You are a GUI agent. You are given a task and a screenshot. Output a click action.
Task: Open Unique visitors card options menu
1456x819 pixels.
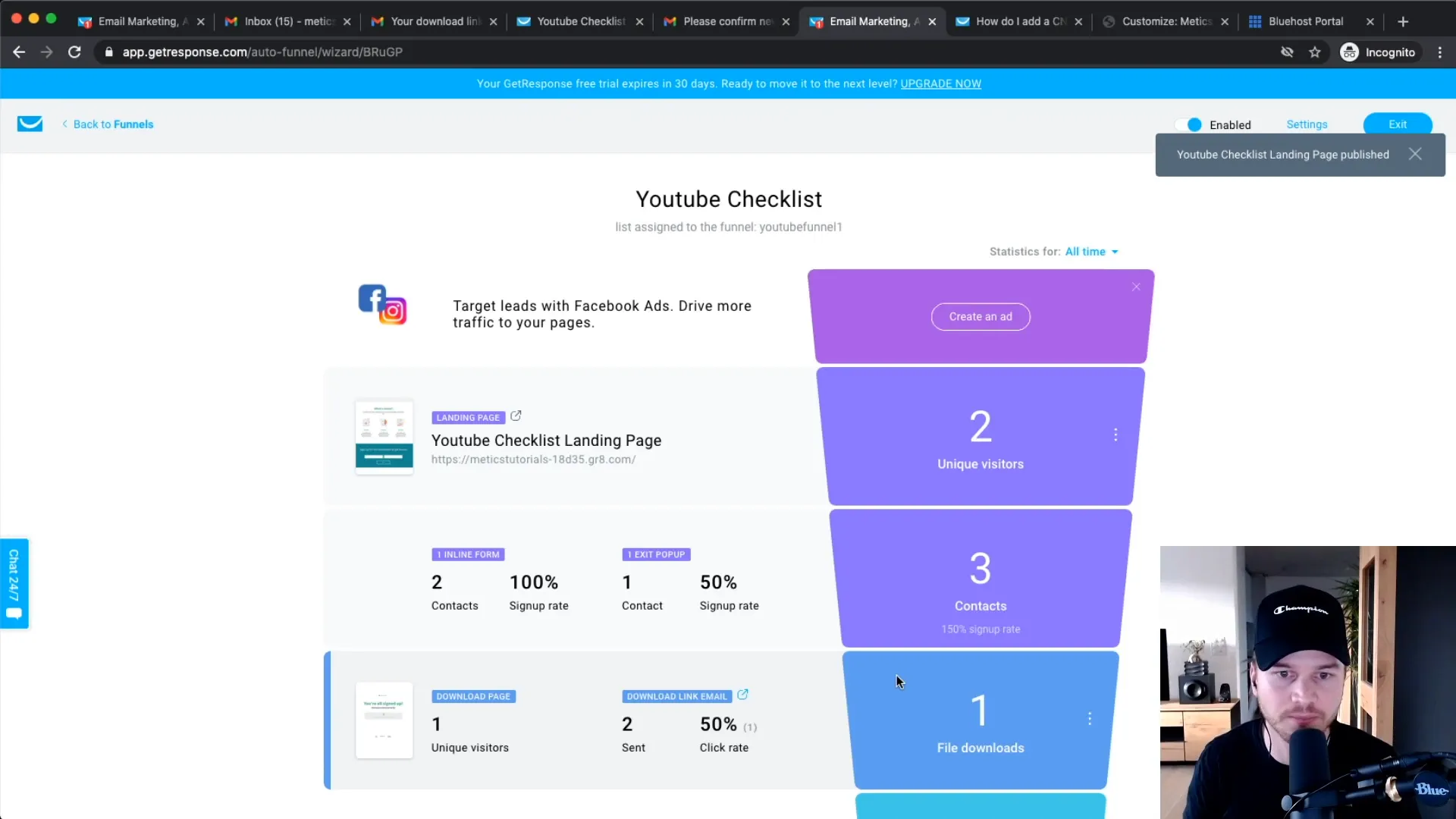coord(1116,435)
